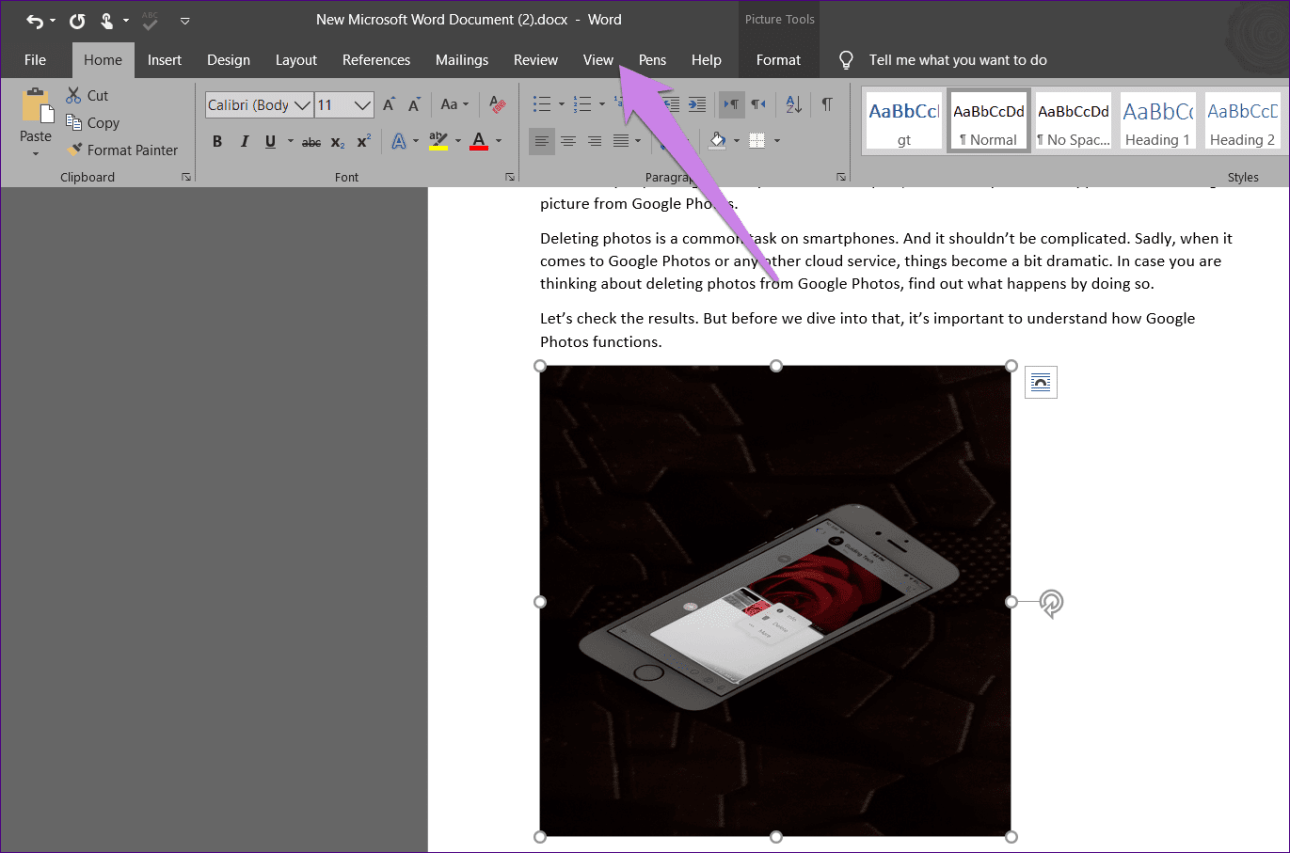Viewport: 1290px width, 853px height.
Task: Open the View ribbon tab
Action: pos(598,60)
